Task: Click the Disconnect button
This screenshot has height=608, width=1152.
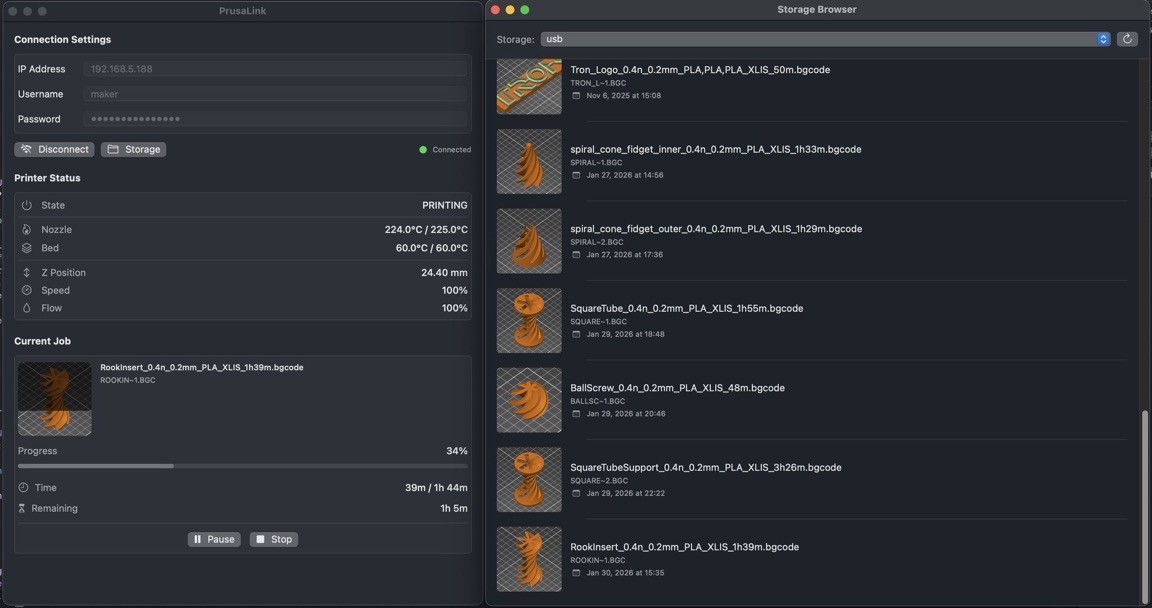Action: (55, 149)
